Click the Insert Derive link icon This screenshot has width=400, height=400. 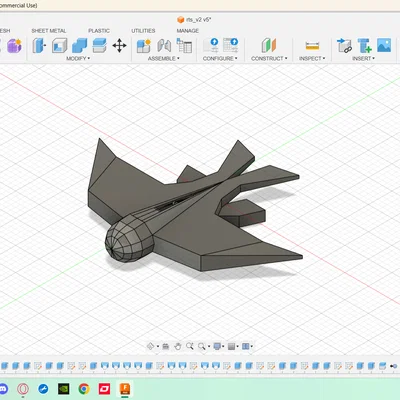[344, 46]
